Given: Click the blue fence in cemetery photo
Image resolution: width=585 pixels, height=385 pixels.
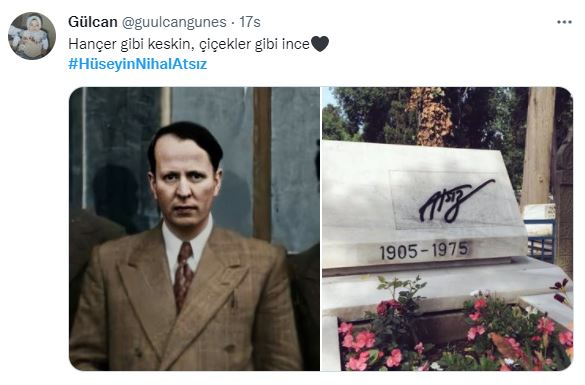Looking at the screenshot, I should (540, 240).
